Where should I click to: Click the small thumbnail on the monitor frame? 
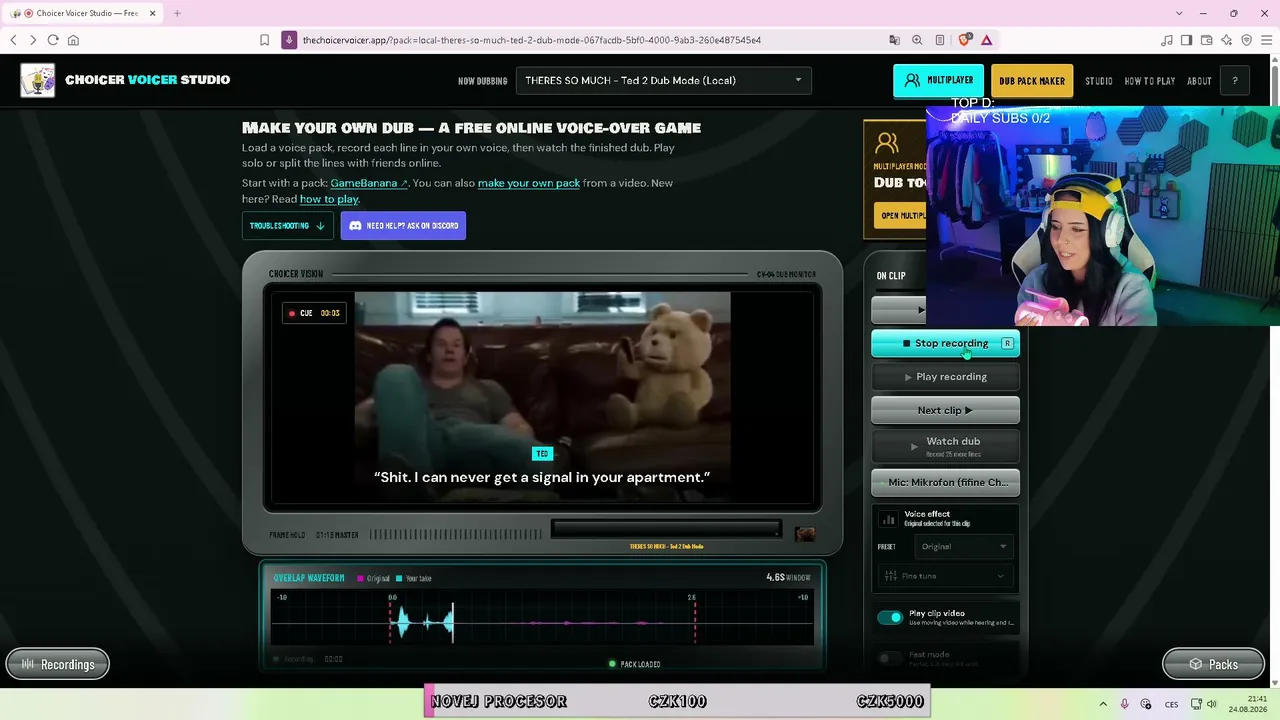pos(805,534)
